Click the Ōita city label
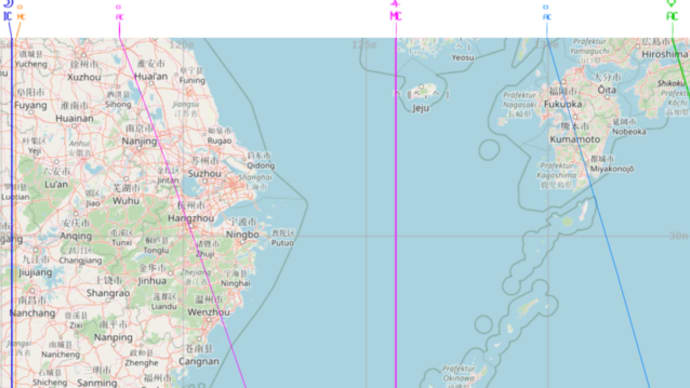This screenshot has width=690, height=388. point(607,90)
